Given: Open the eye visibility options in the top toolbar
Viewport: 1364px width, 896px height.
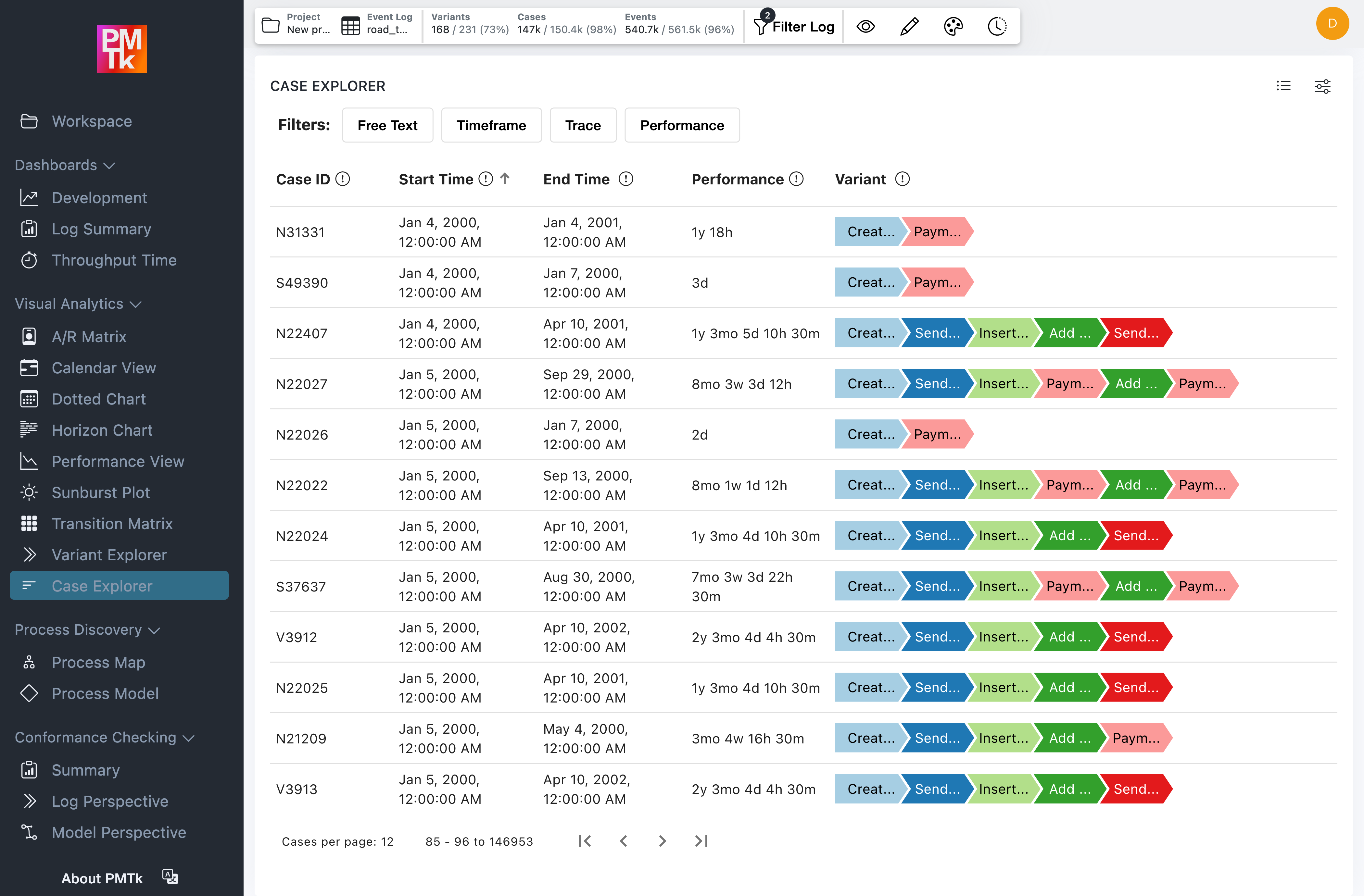Looking at the screenshot, I should (x=865, y=26).
